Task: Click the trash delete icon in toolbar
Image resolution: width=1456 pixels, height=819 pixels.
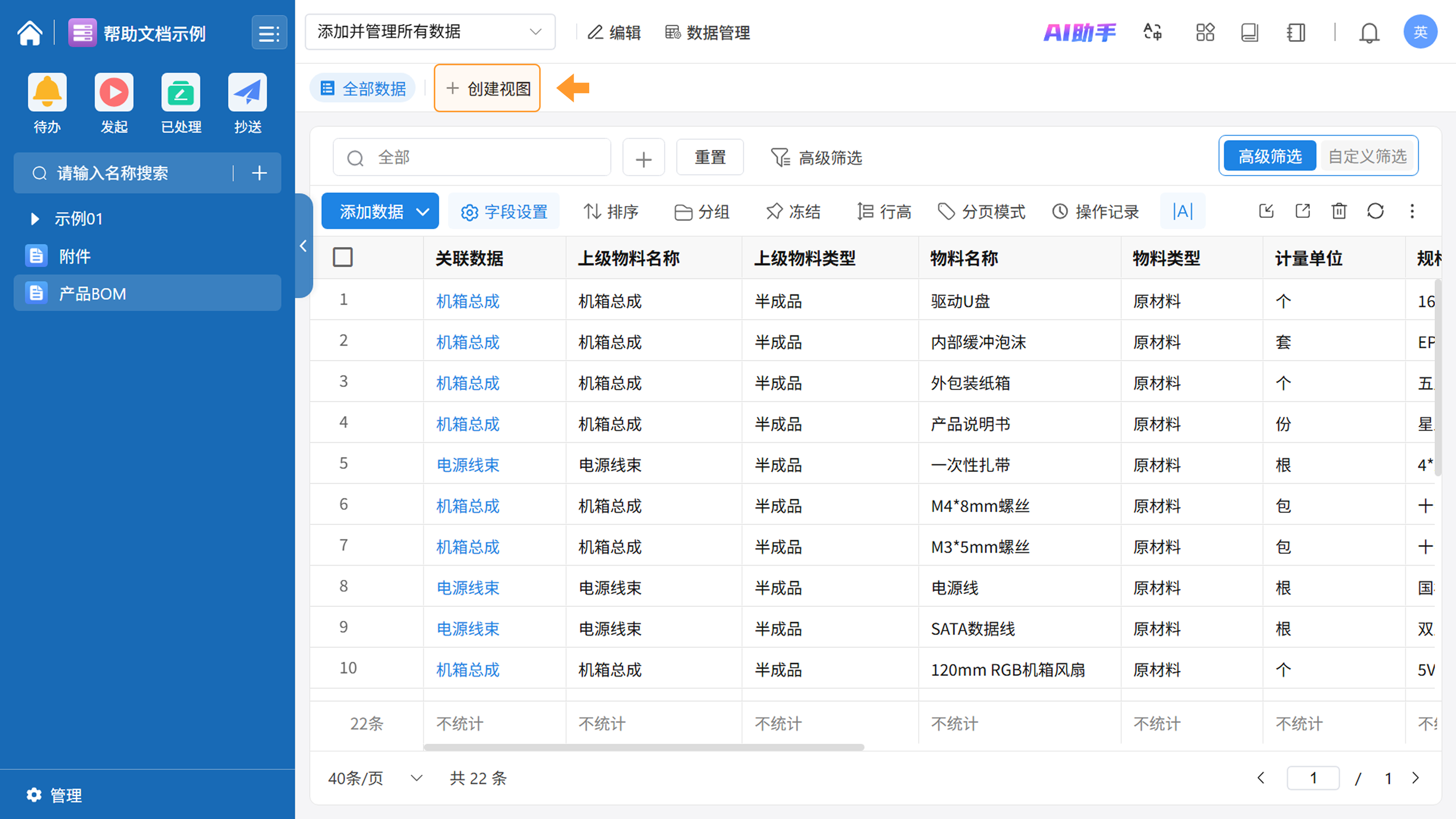Action: click(1339, 212)
